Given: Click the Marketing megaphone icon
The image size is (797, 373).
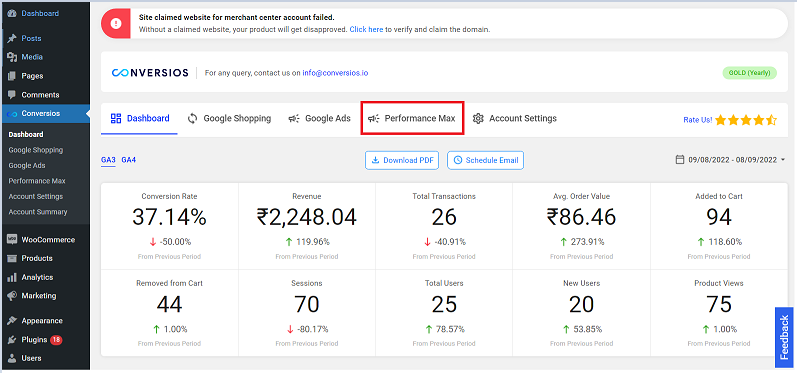Looking at the screenshot, I should click(12, 296).
